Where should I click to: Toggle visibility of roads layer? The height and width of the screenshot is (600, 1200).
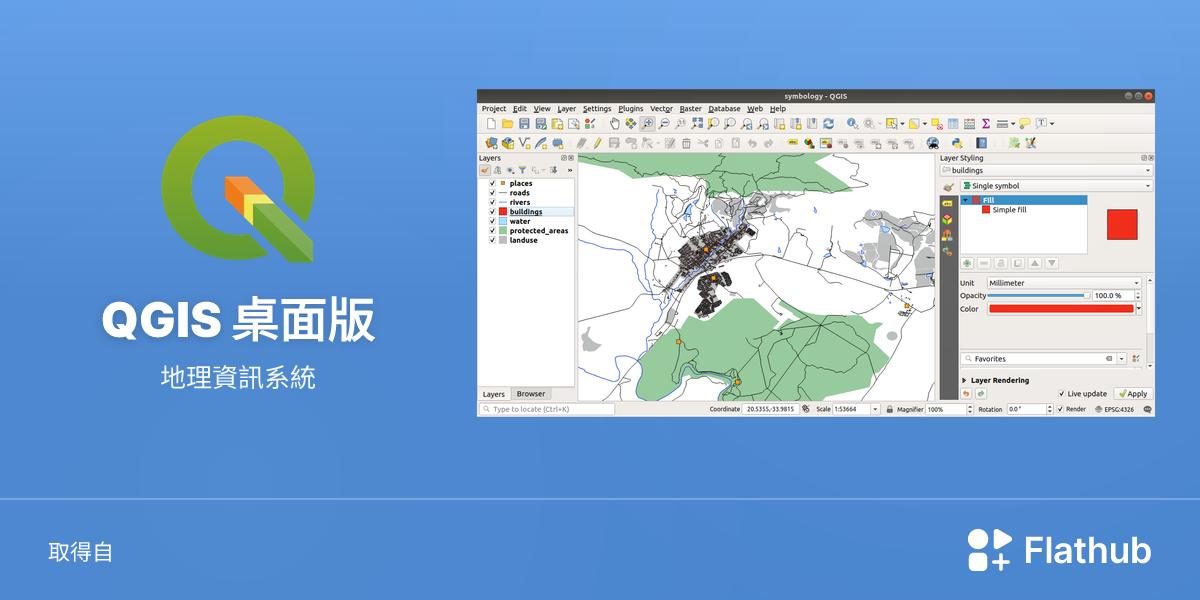[492, 193]
